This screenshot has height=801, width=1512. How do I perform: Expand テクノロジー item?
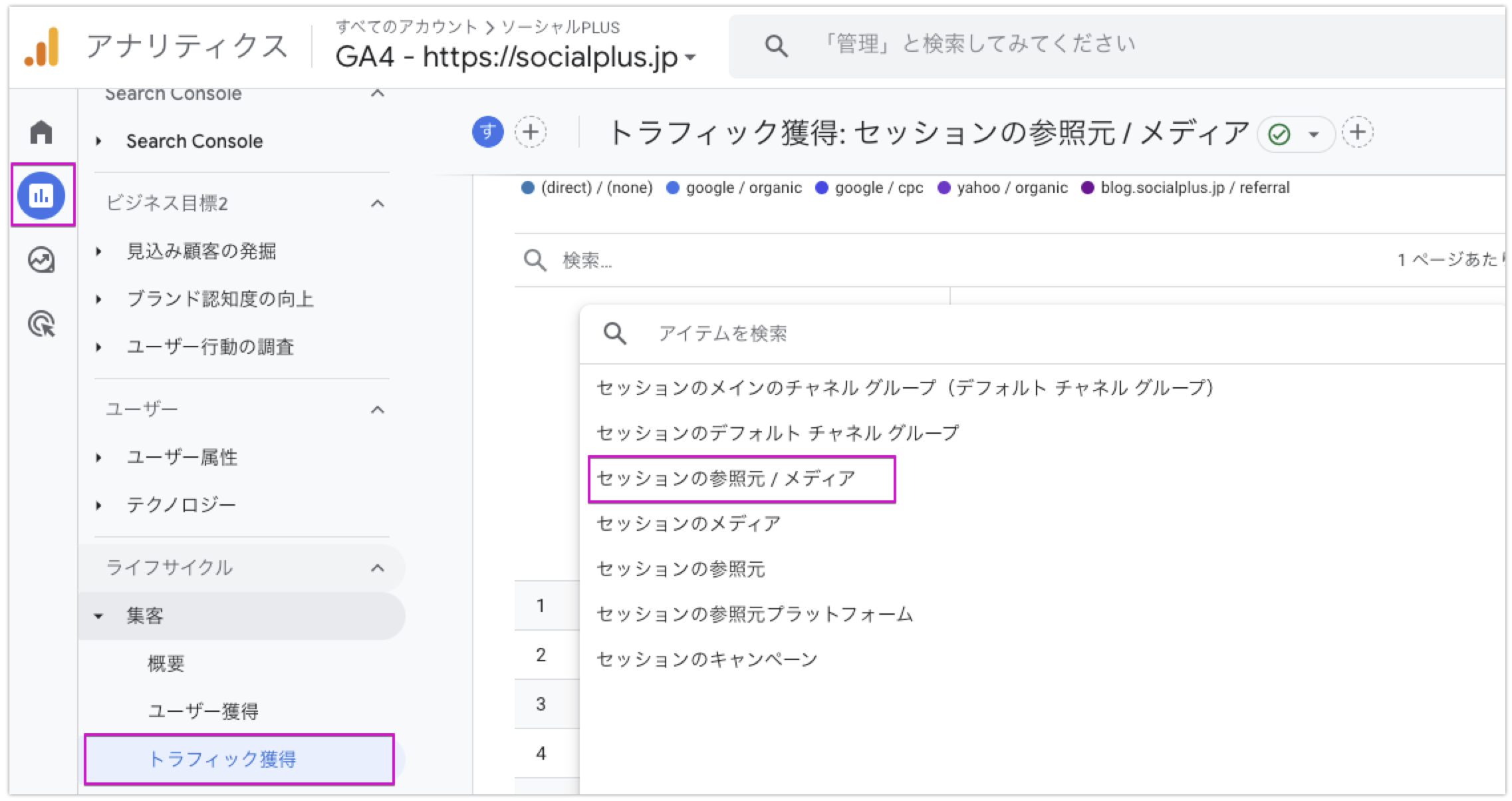click(x=98, y=506)
